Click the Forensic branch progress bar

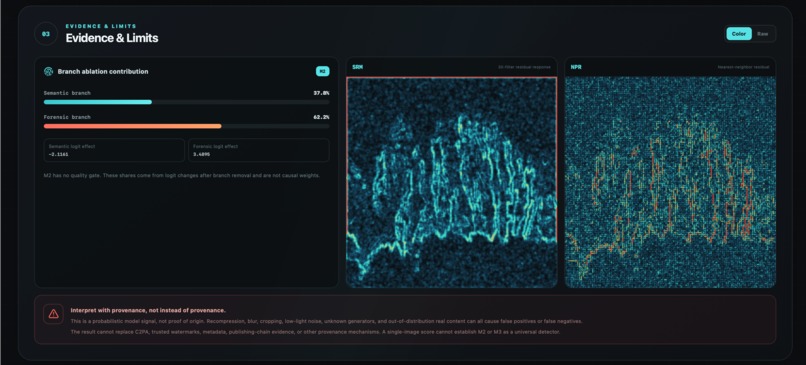187,126
